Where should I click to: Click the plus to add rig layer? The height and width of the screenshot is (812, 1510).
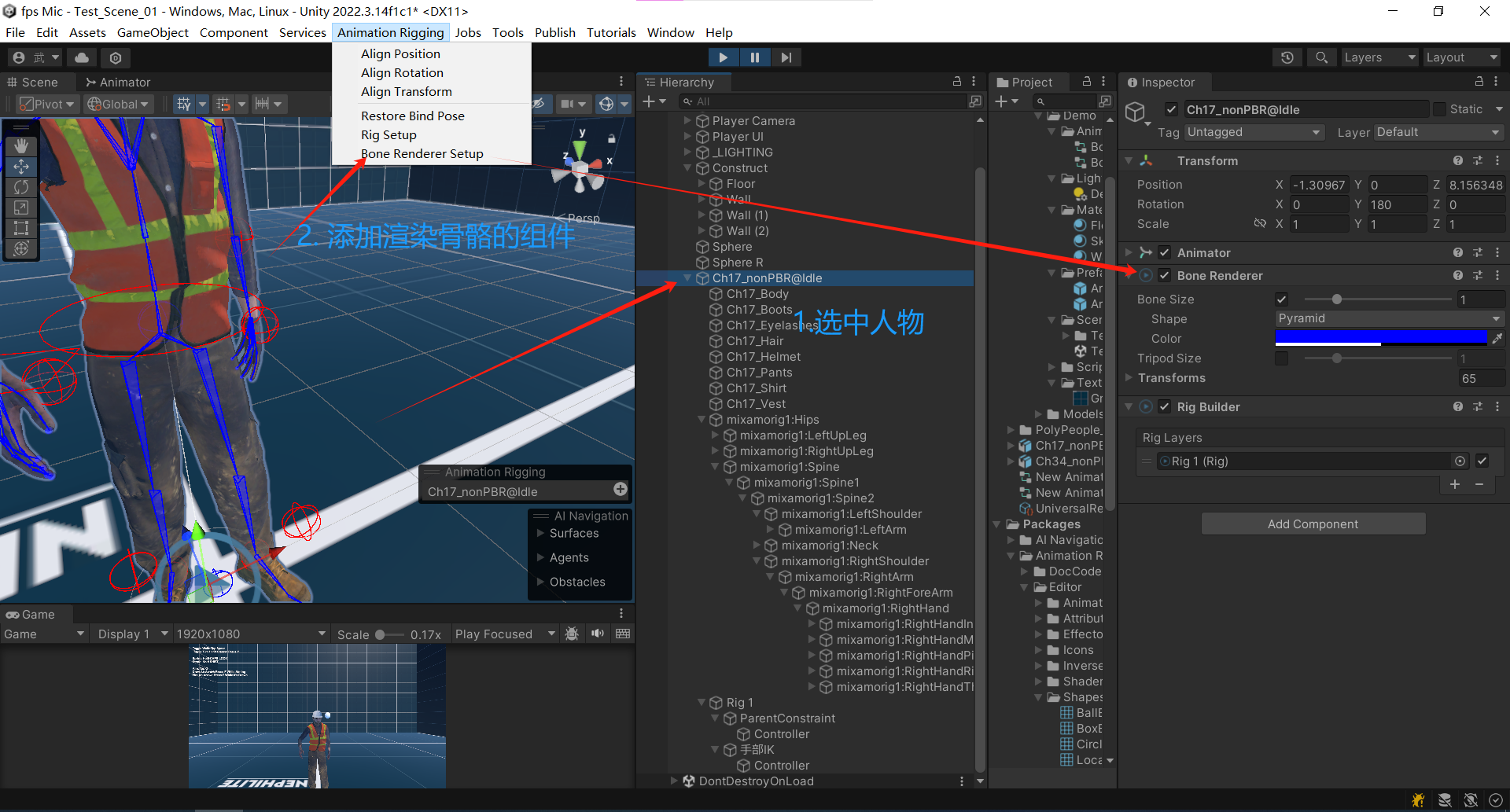(1455, 485)
